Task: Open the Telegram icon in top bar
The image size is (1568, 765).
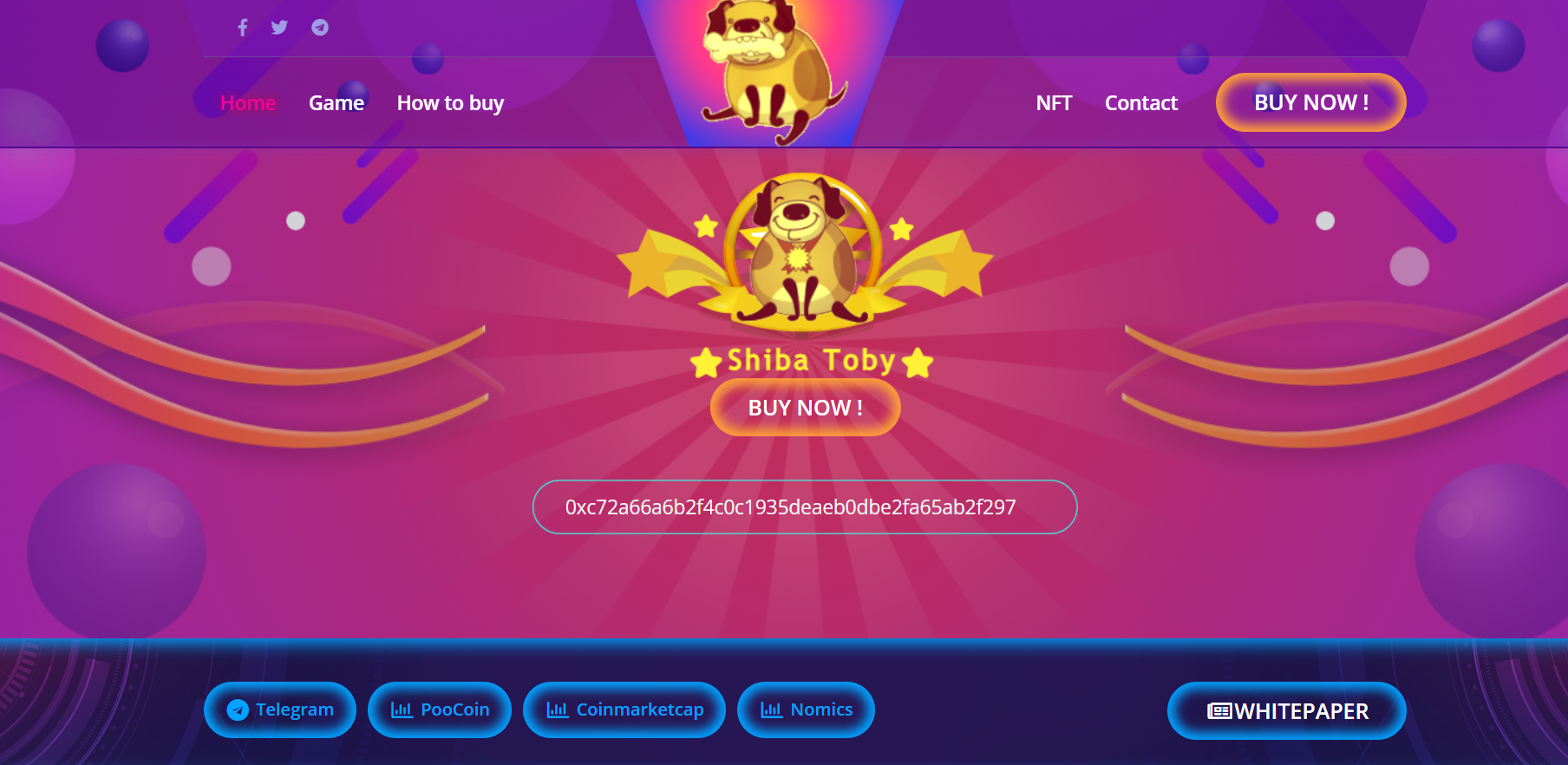Action: point(320,28)
